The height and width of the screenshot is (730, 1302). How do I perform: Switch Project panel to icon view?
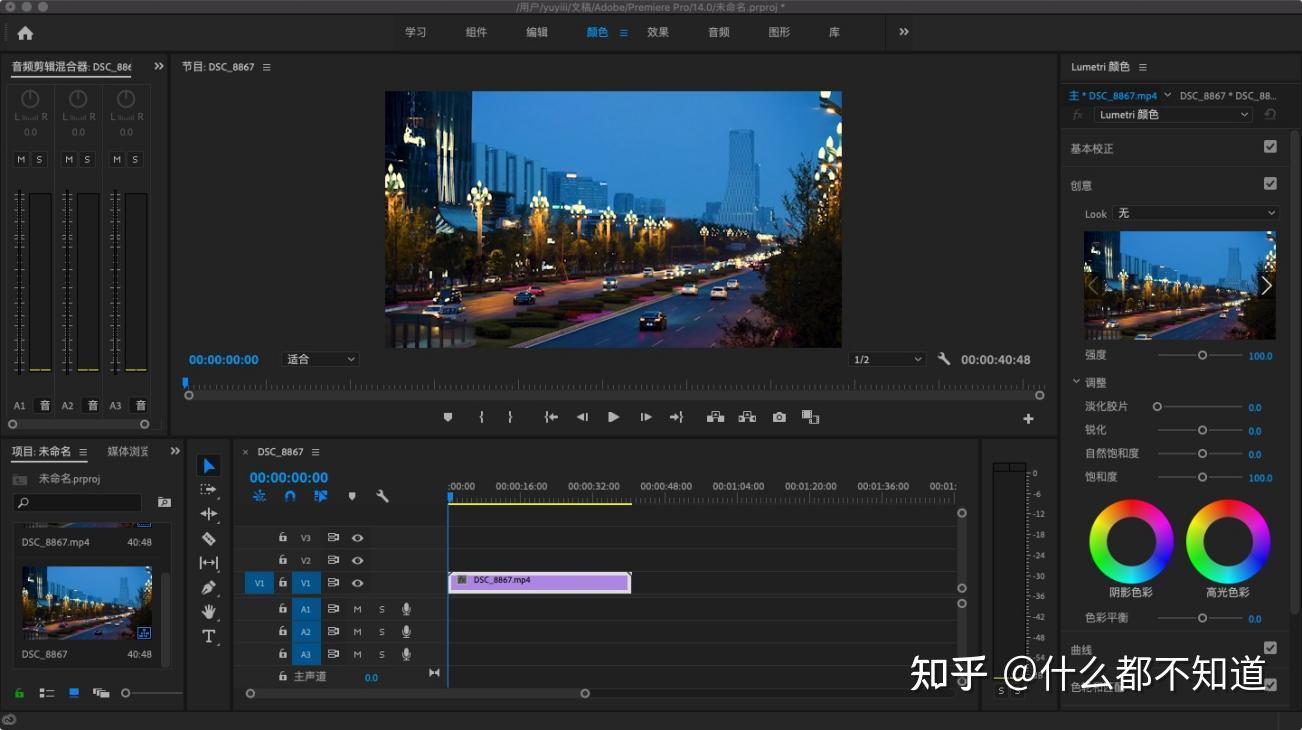tap(74, 692)
